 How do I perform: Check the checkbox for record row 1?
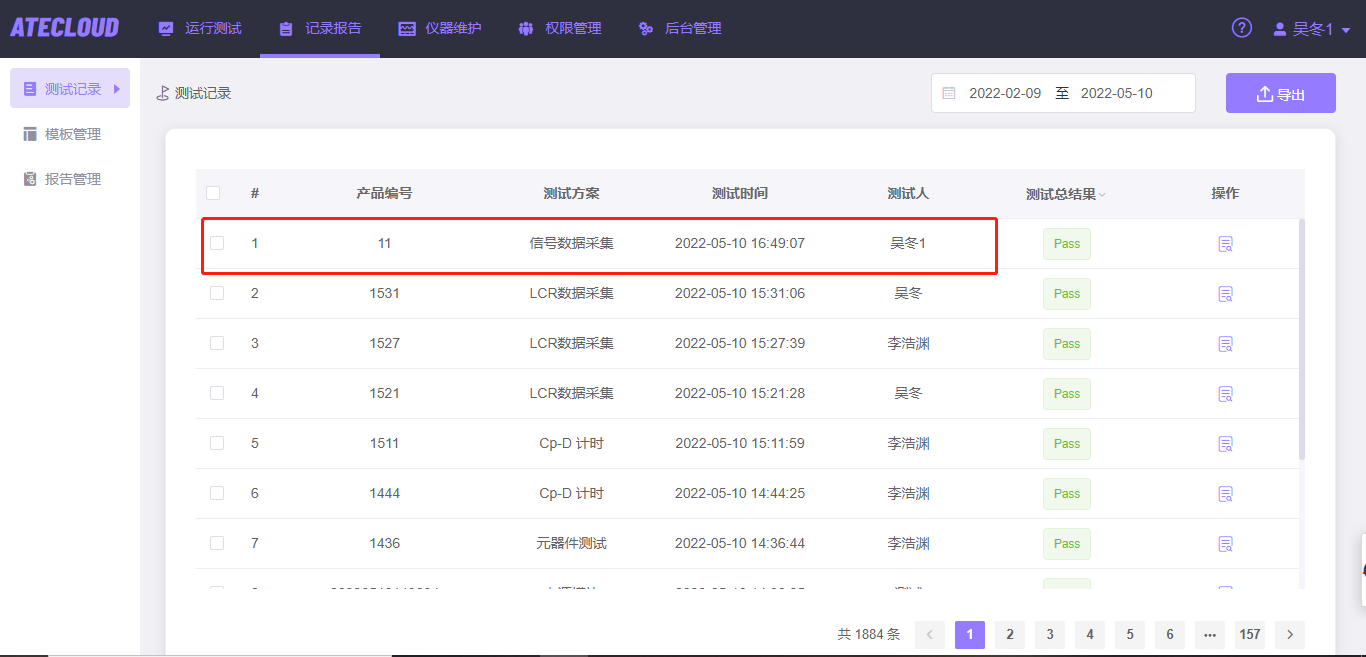pyautogui.click(x=217, y=243)
